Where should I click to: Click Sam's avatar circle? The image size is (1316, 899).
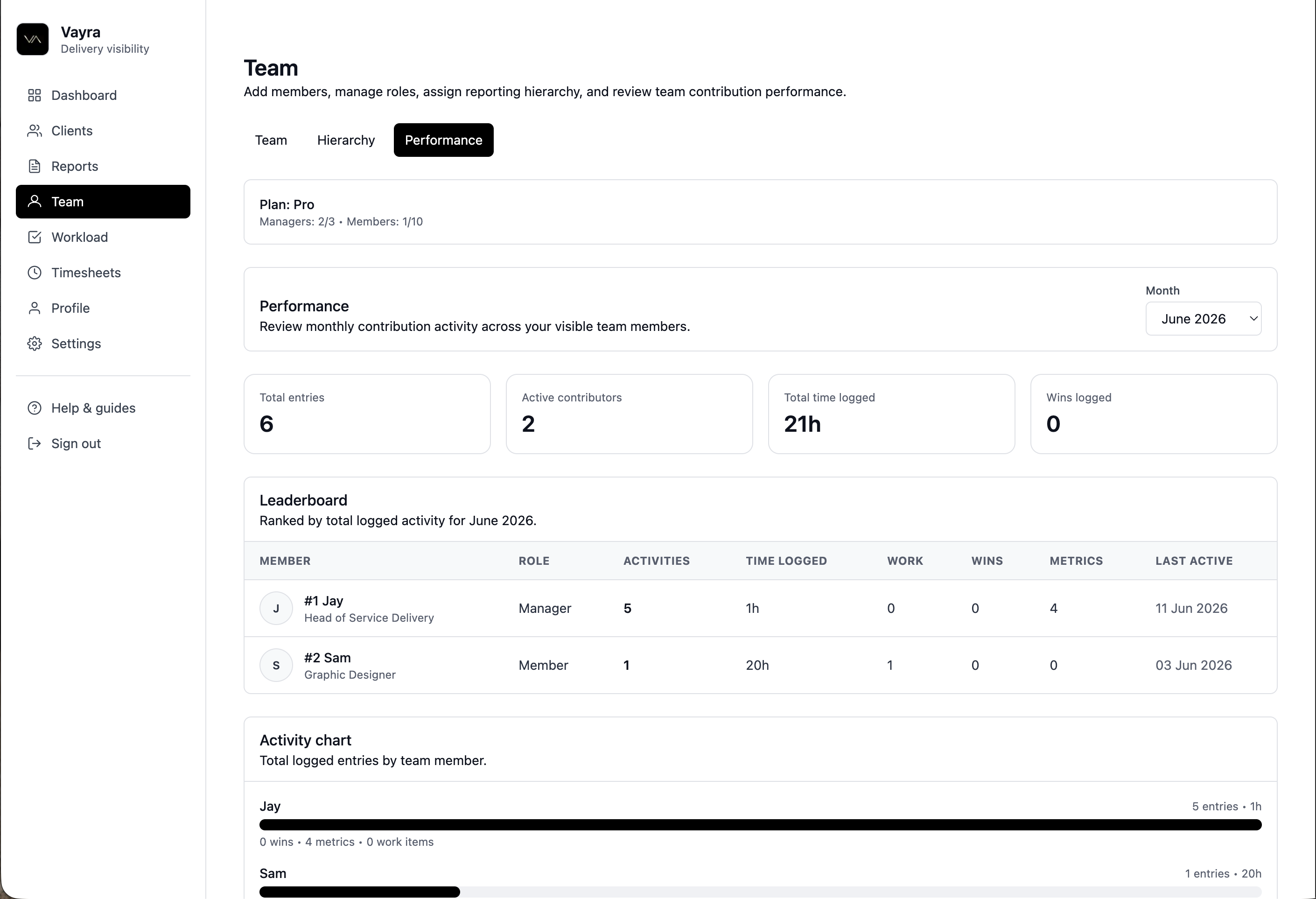[276, 665]
